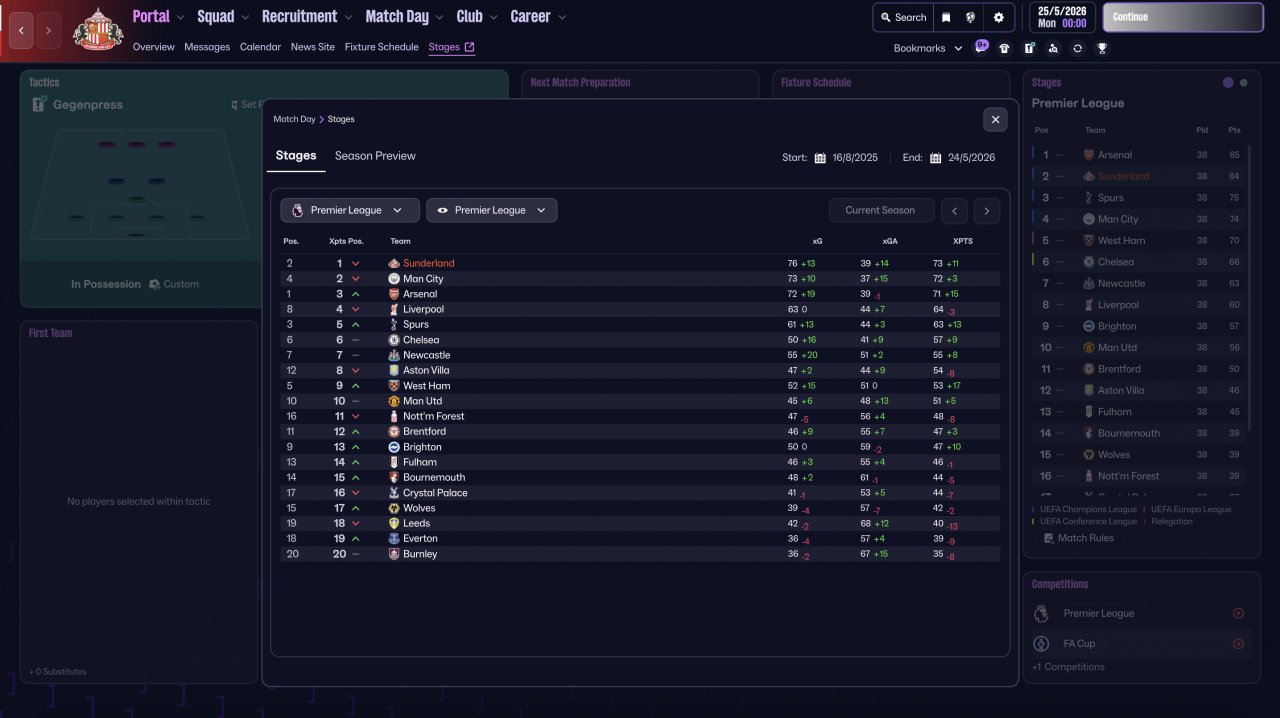The height and width of the screenshot is (718, 1280).
Task: Select second page dot in Stages widget
Action: [1244, 83]
